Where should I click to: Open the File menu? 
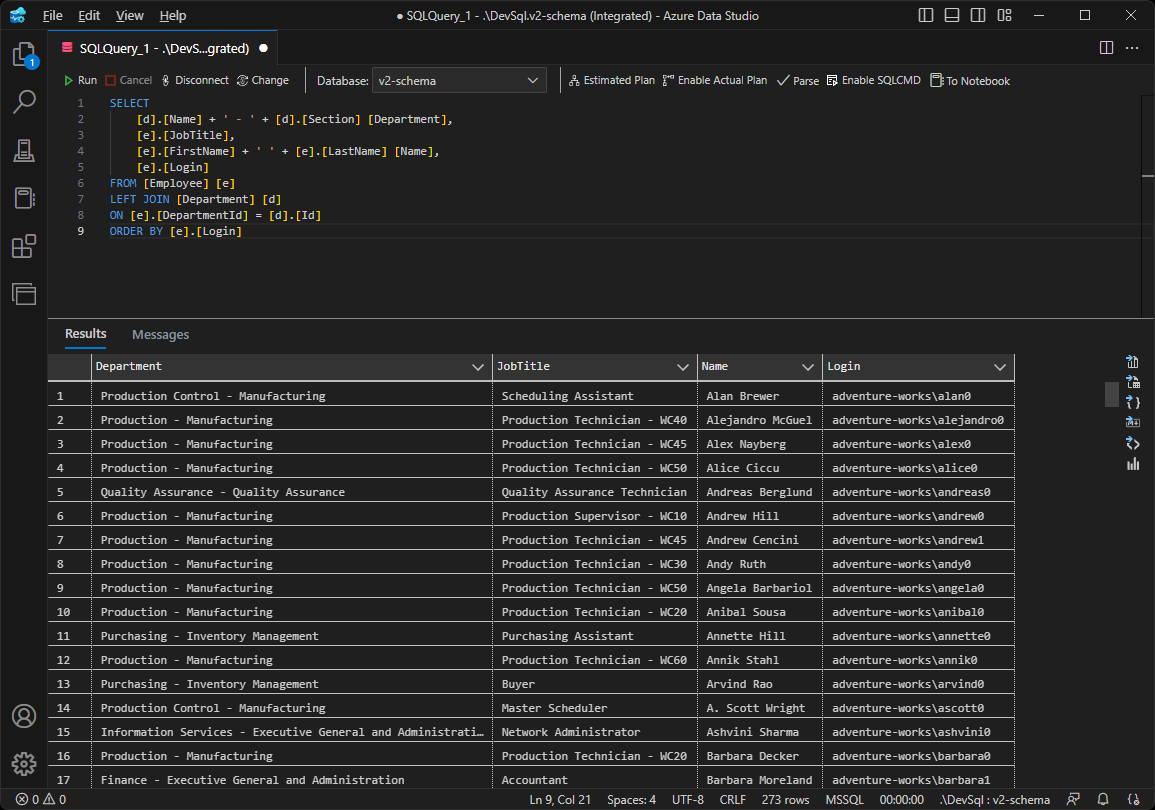point(52,15)
